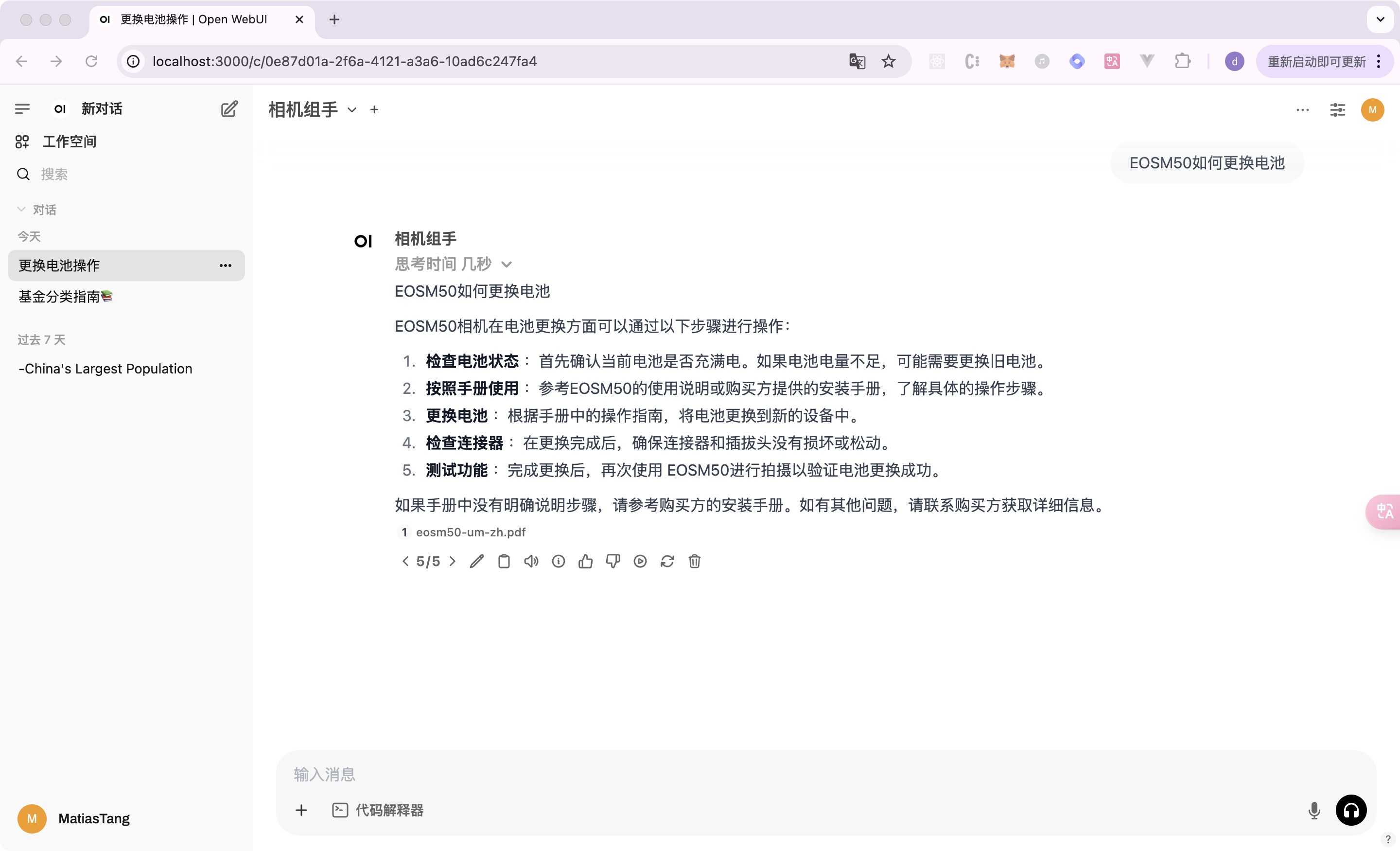Read the response aloud with speaker icon
1400x851 pixels.
click(531, 561)
